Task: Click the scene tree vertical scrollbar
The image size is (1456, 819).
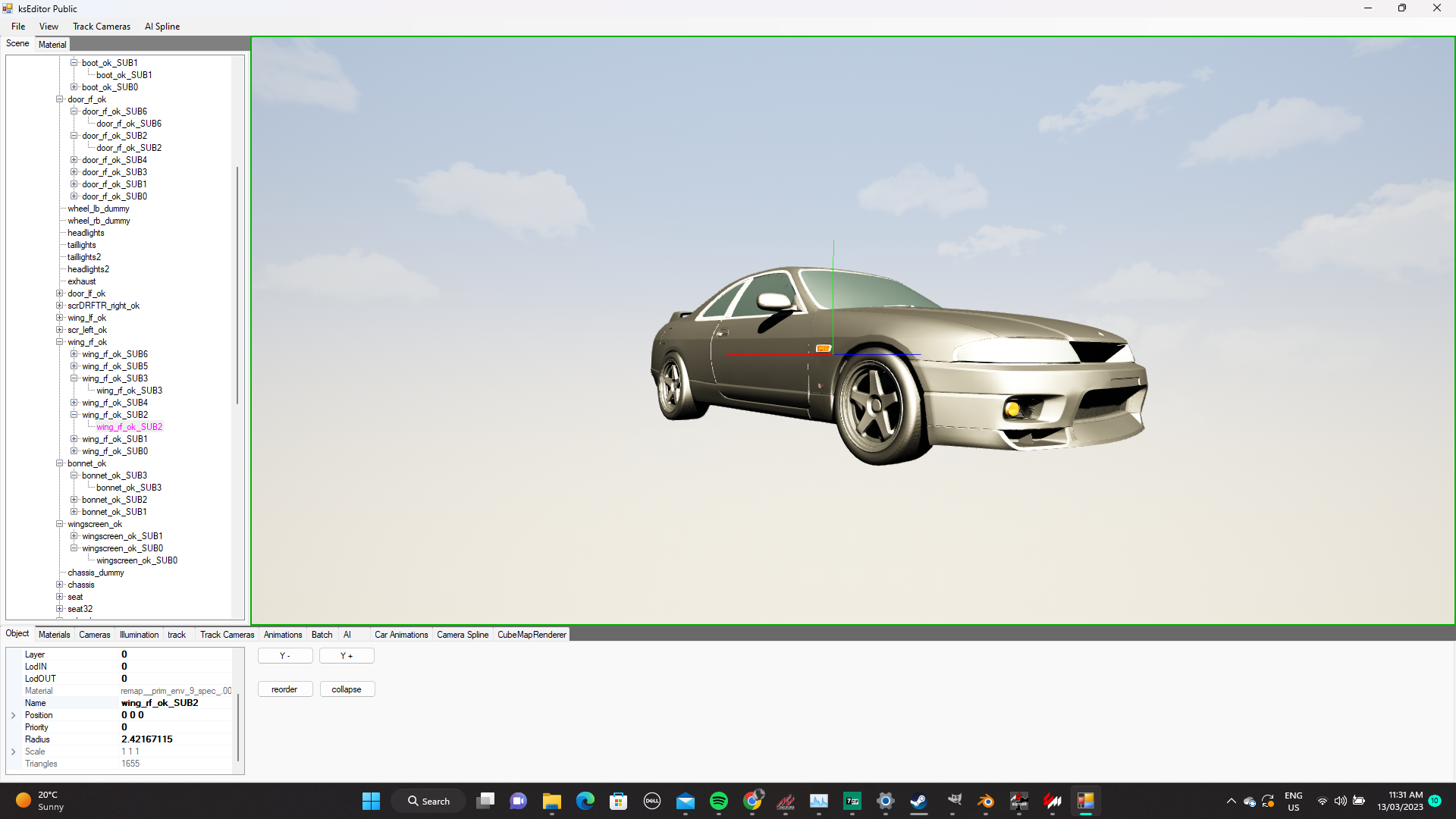Action: (237, 284)
